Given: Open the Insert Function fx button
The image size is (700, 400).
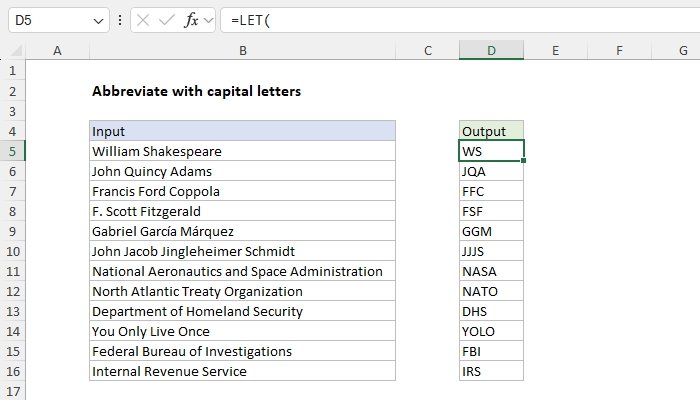Looking at the screenshot, I should pos(191,20).
